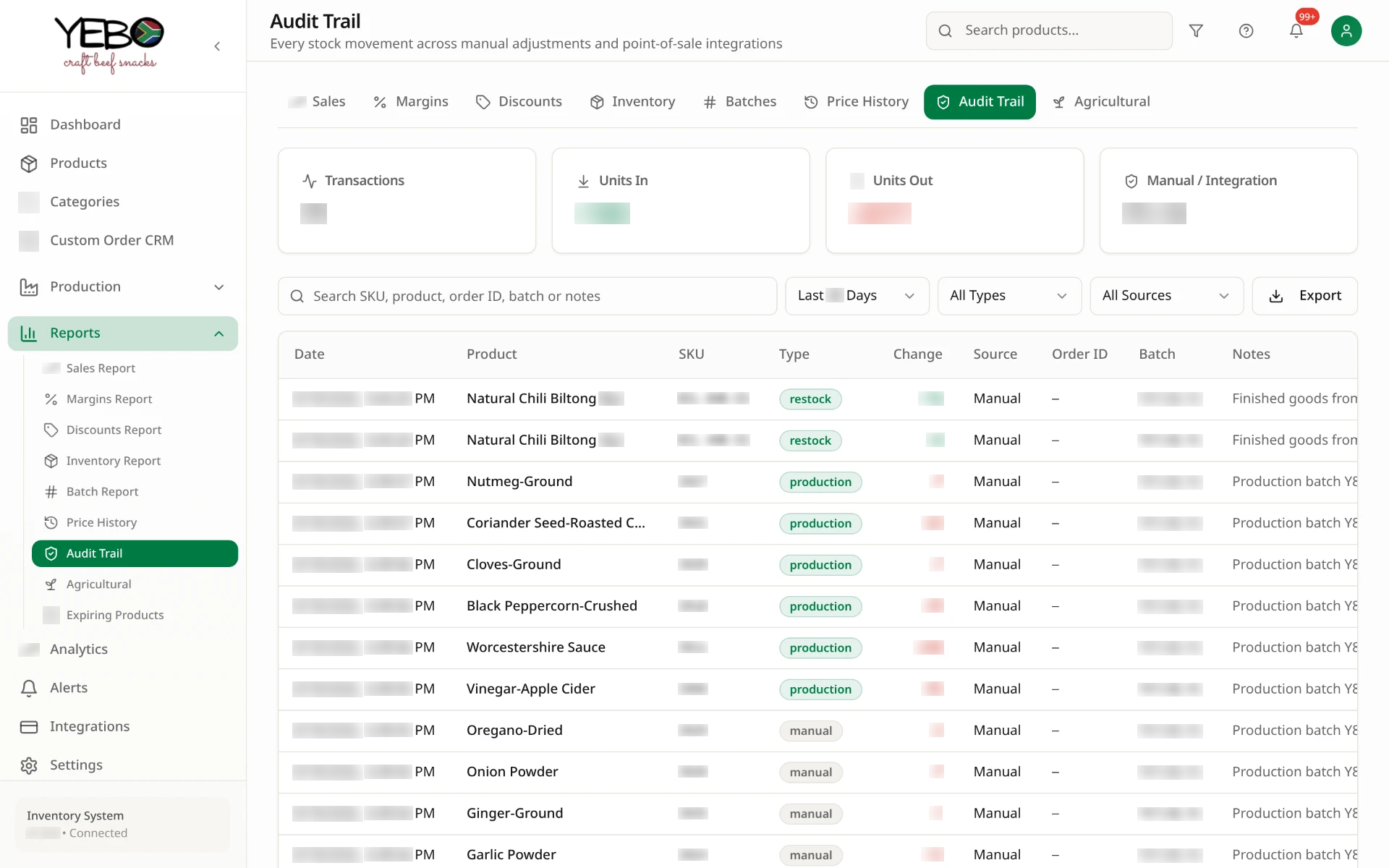Open the help question mark icon
The image size is (1389, 868).
pos(1246,30)
